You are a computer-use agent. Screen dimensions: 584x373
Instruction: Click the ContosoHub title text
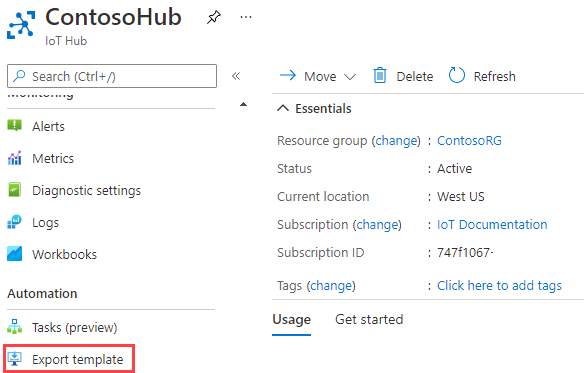pyautogui.click(x=113, y=17)
